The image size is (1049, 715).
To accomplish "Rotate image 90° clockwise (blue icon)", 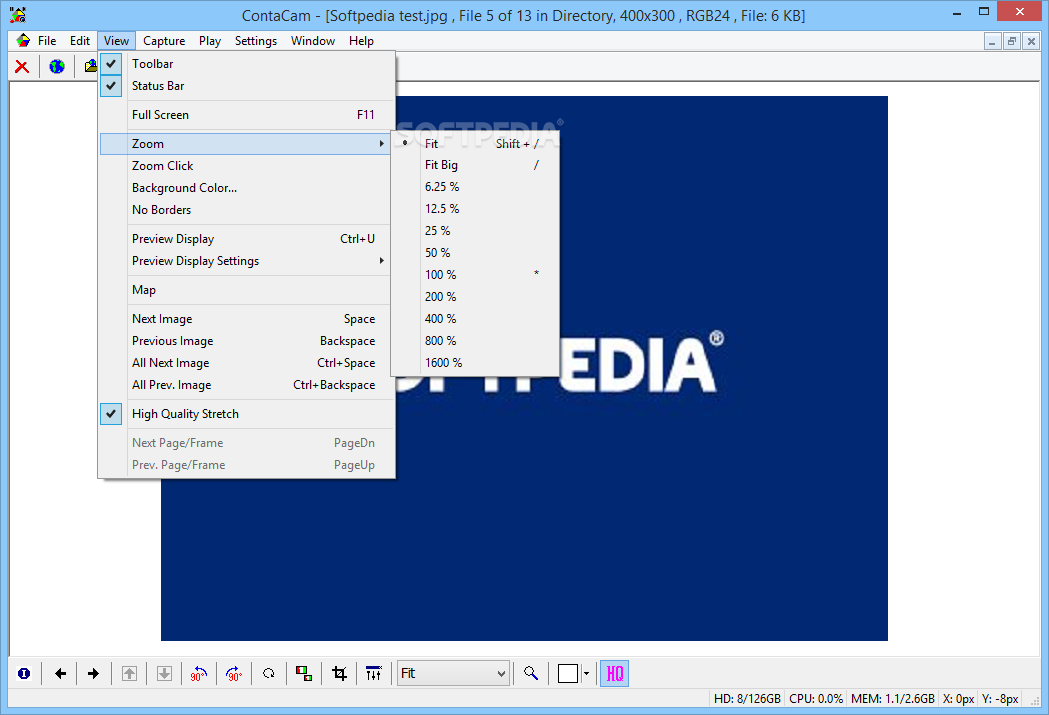I will [x=234, y=674].
